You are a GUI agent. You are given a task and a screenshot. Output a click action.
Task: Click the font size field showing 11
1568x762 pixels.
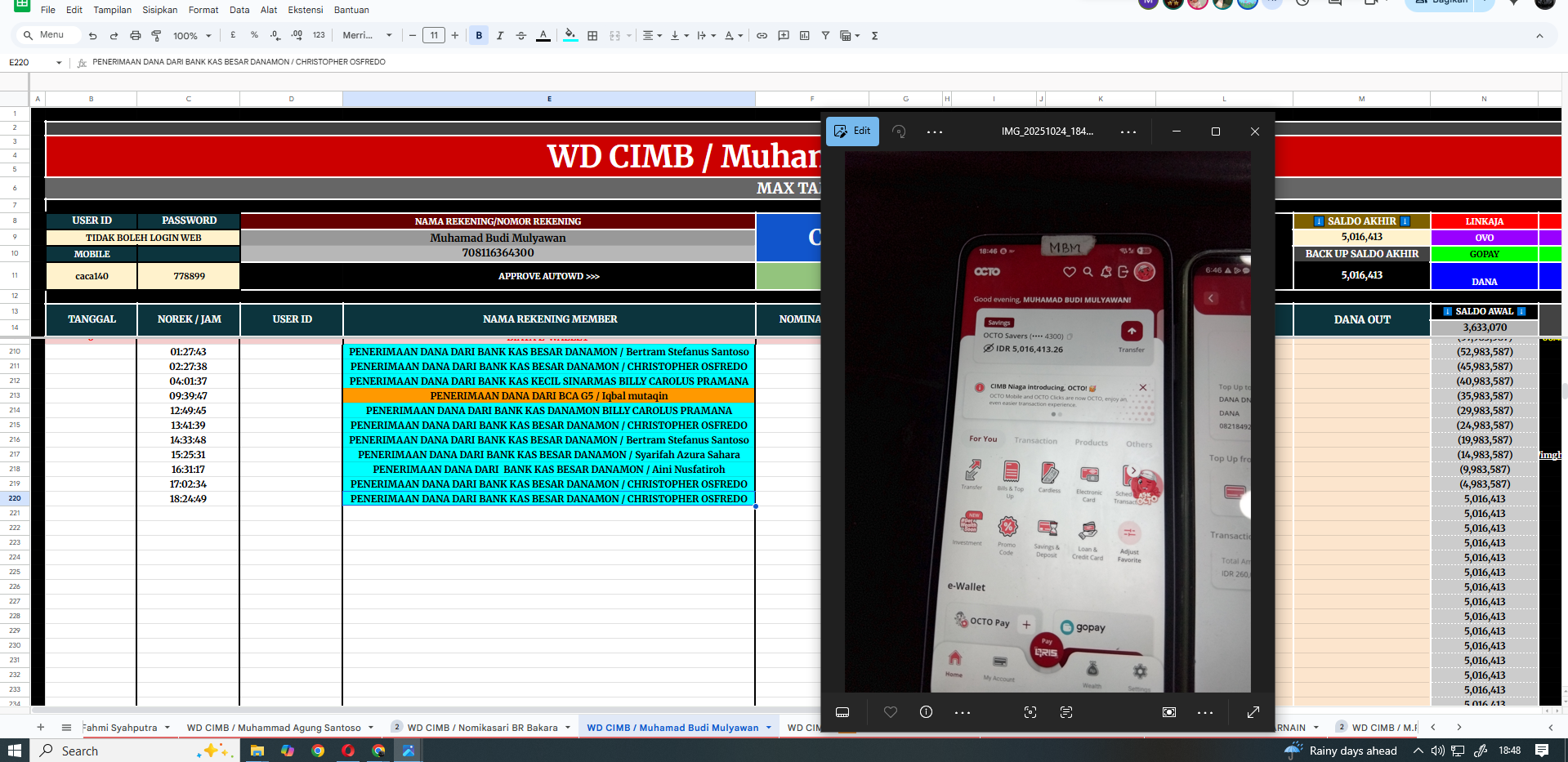[434, 35]
